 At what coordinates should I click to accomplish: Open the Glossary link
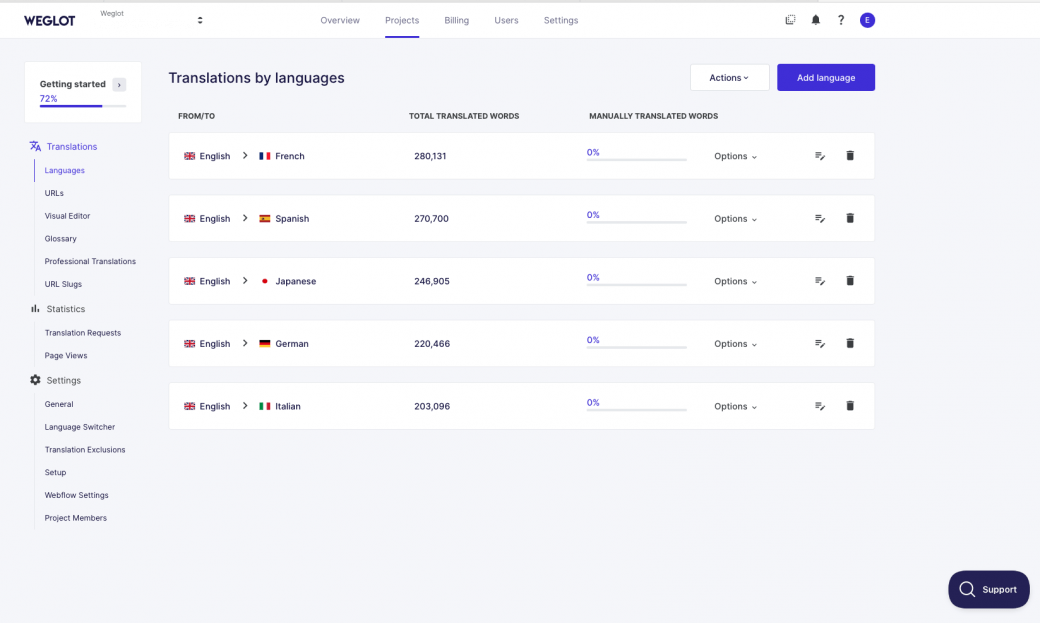60,238
